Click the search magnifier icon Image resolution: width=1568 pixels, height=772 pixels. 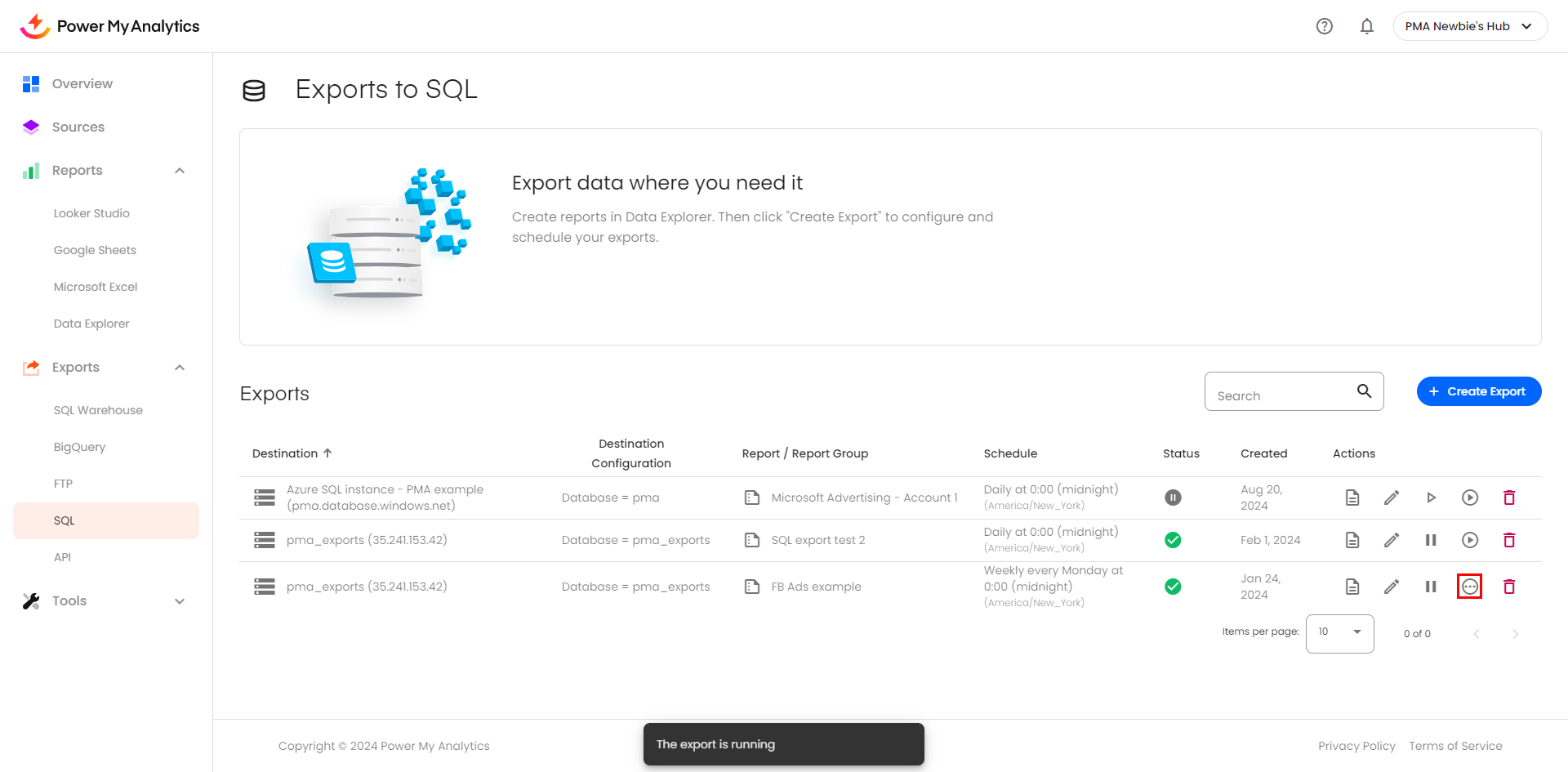tap(1364, 391)
